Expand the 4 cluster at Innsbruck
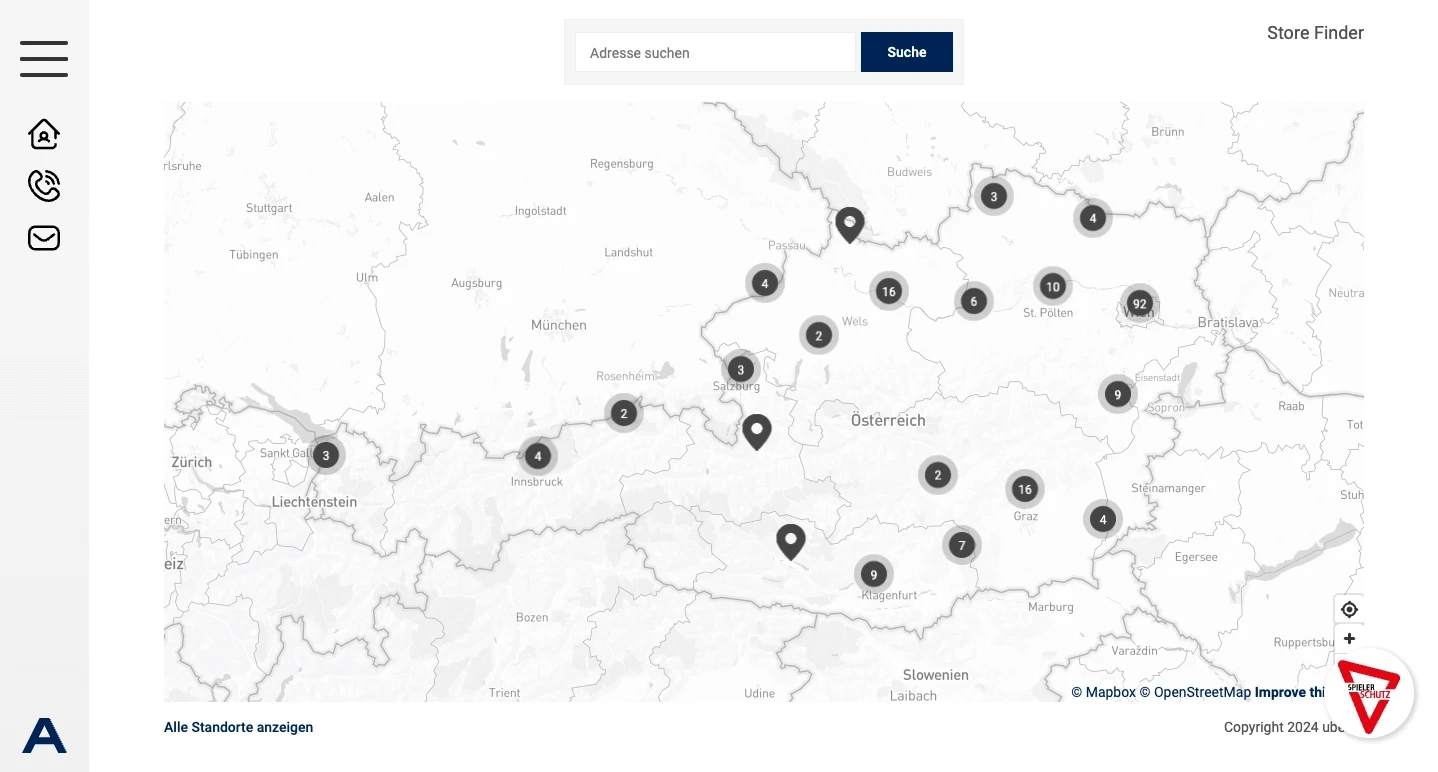The height and width of the screenshot is (772, 1438). point(537,456)
